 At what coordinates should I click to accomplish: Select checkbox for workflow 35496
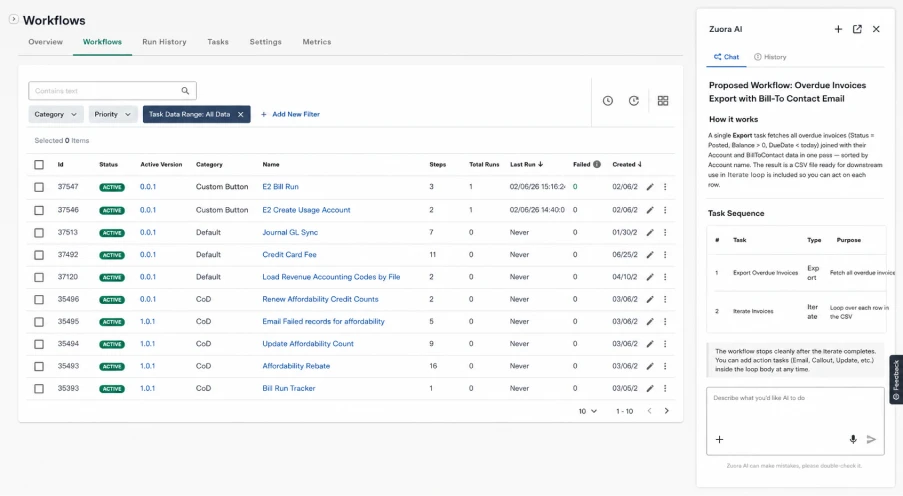click(39, 300)
